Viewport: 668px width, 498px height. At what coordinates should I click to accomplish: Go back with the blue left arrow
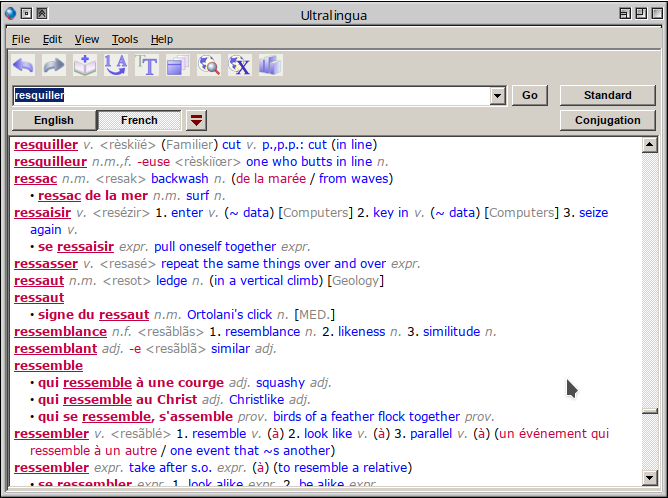click(x=23, y=66)
